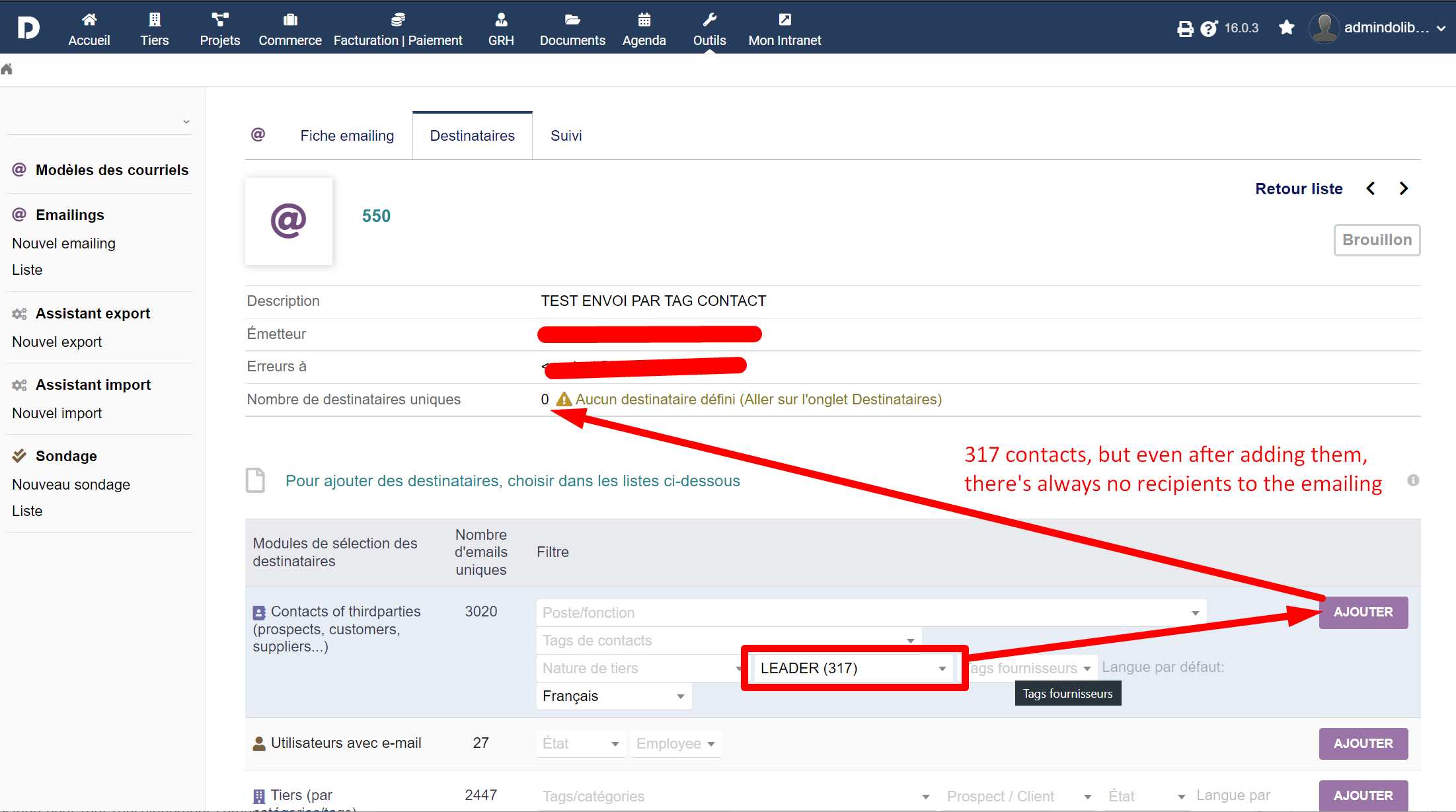Click the printer icon
This screenshot has height=812, width=1456.
pyautogui.click(x=1186, y=28)
